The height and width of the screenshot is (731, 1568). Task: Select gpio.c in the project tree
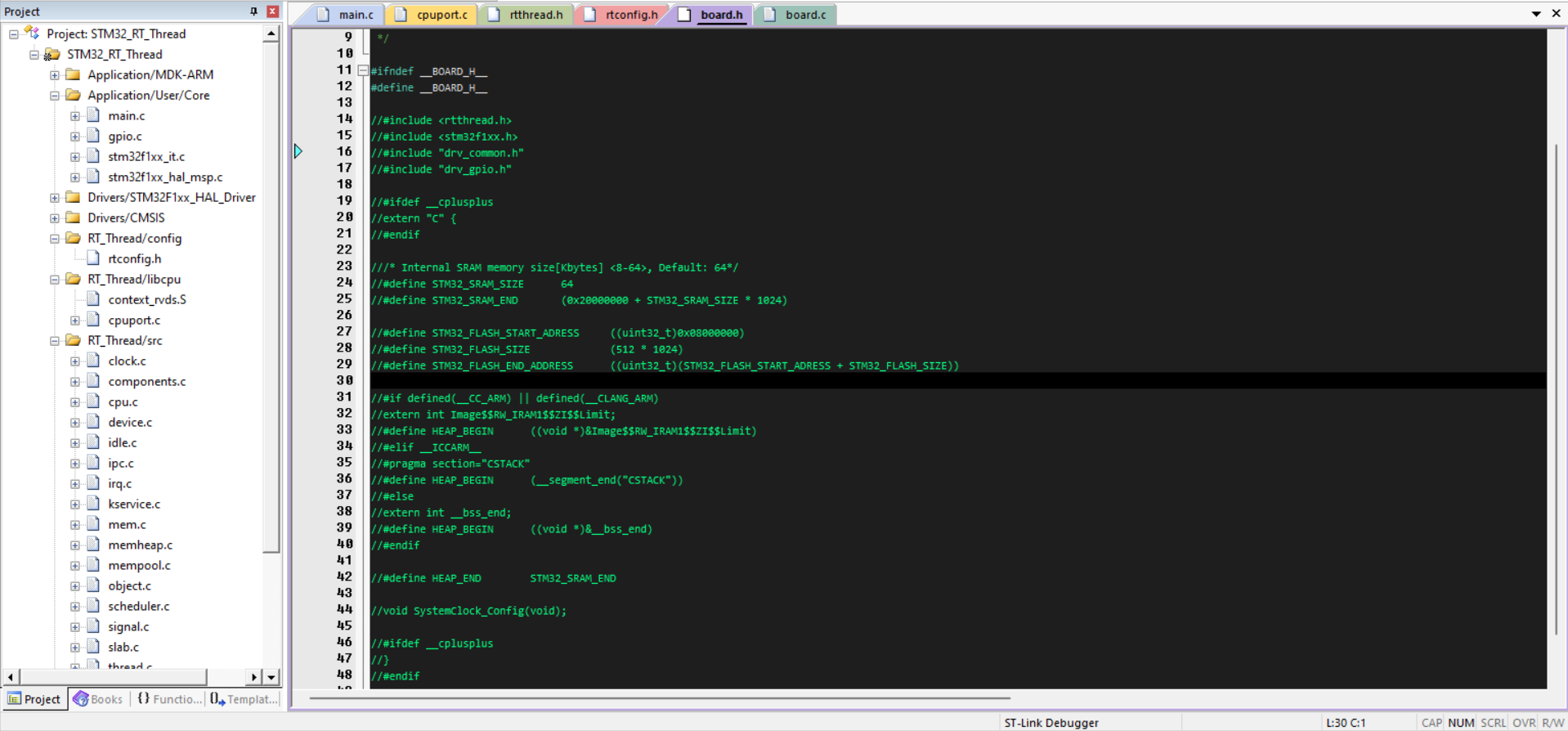point(125,137)
